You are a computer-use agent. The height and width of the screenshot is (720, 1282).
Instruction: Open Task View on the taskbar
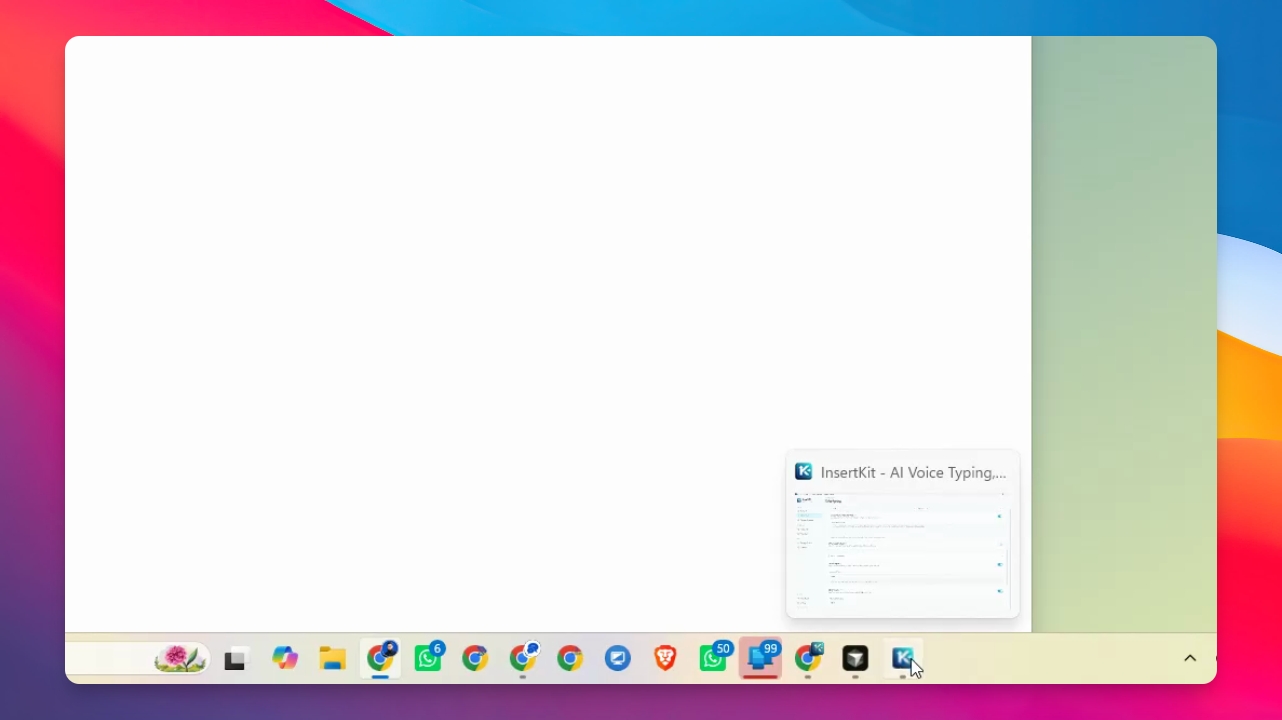click(235, 659)
